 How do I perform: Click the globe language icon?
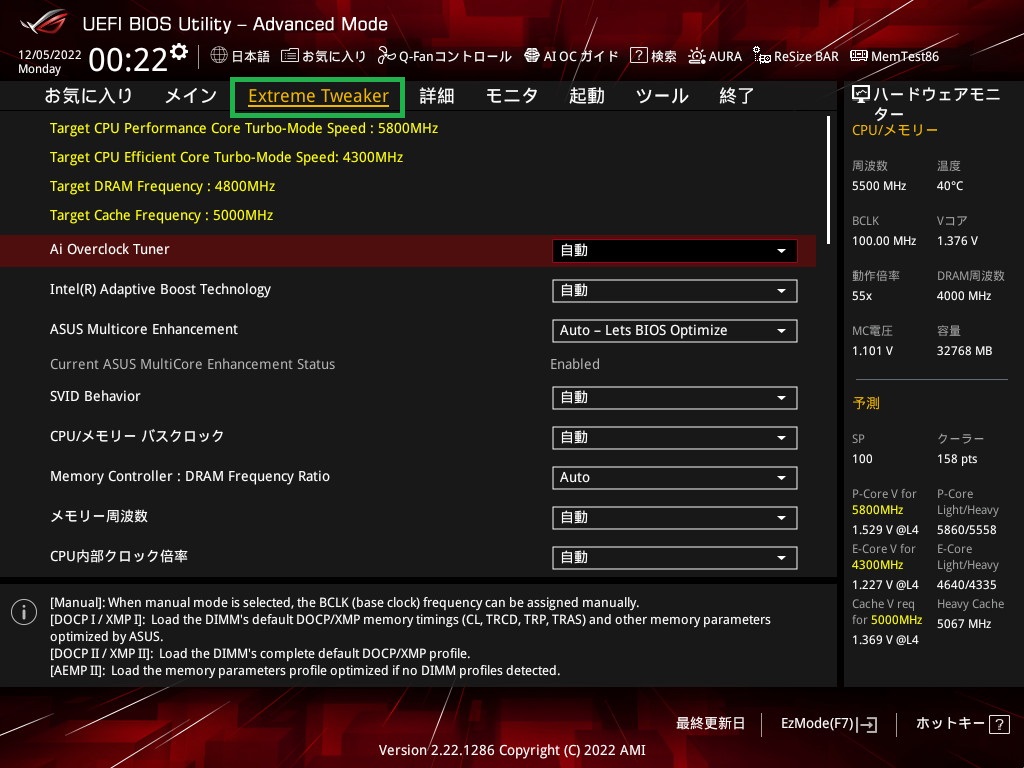[219, 56]
